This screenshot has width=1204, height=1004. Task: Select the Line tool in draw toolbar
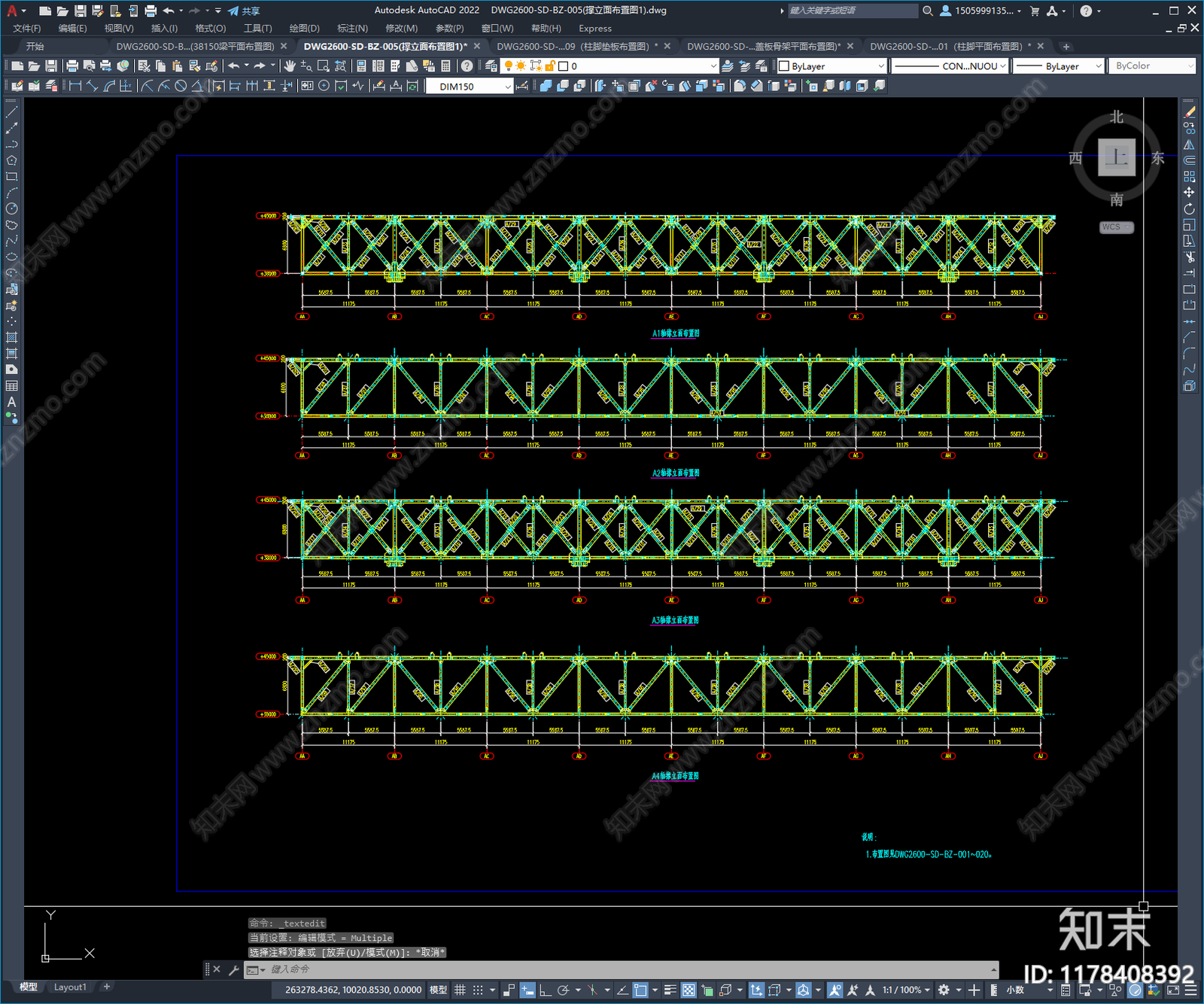[11, 112]
